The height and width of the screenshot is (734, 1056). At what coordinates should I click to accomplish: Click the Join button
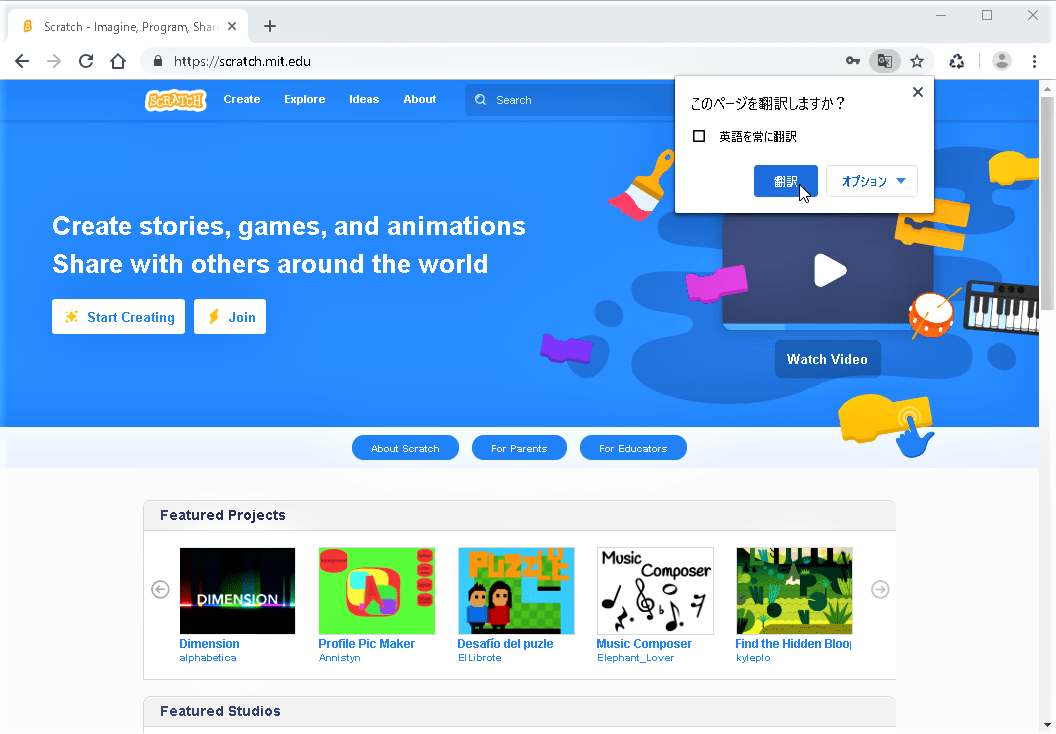pyautogui.click(x=230, y=316)
